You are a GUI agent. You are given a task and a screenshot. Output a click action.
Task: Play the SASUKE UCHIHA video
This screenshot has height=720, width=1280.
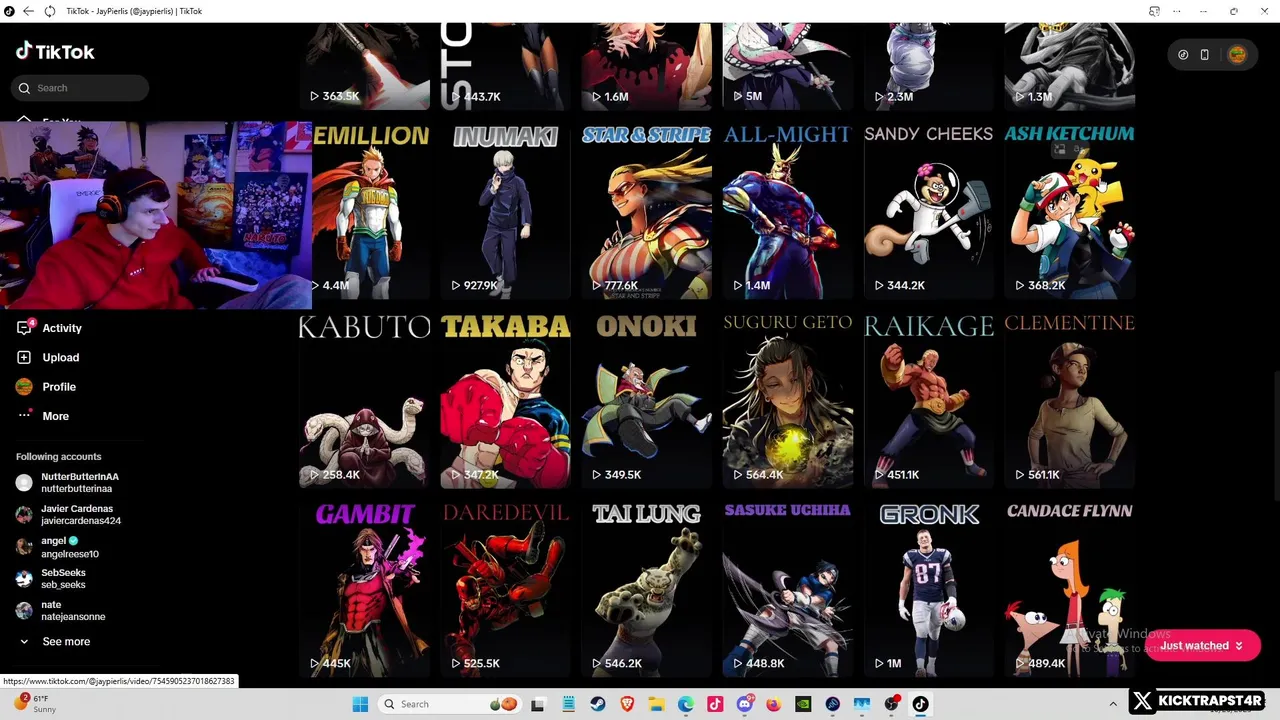pos(788,589)
